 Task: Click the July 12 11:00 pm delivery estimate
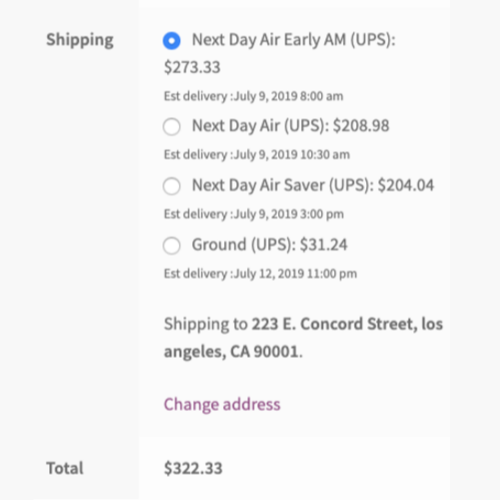(260, 274)
